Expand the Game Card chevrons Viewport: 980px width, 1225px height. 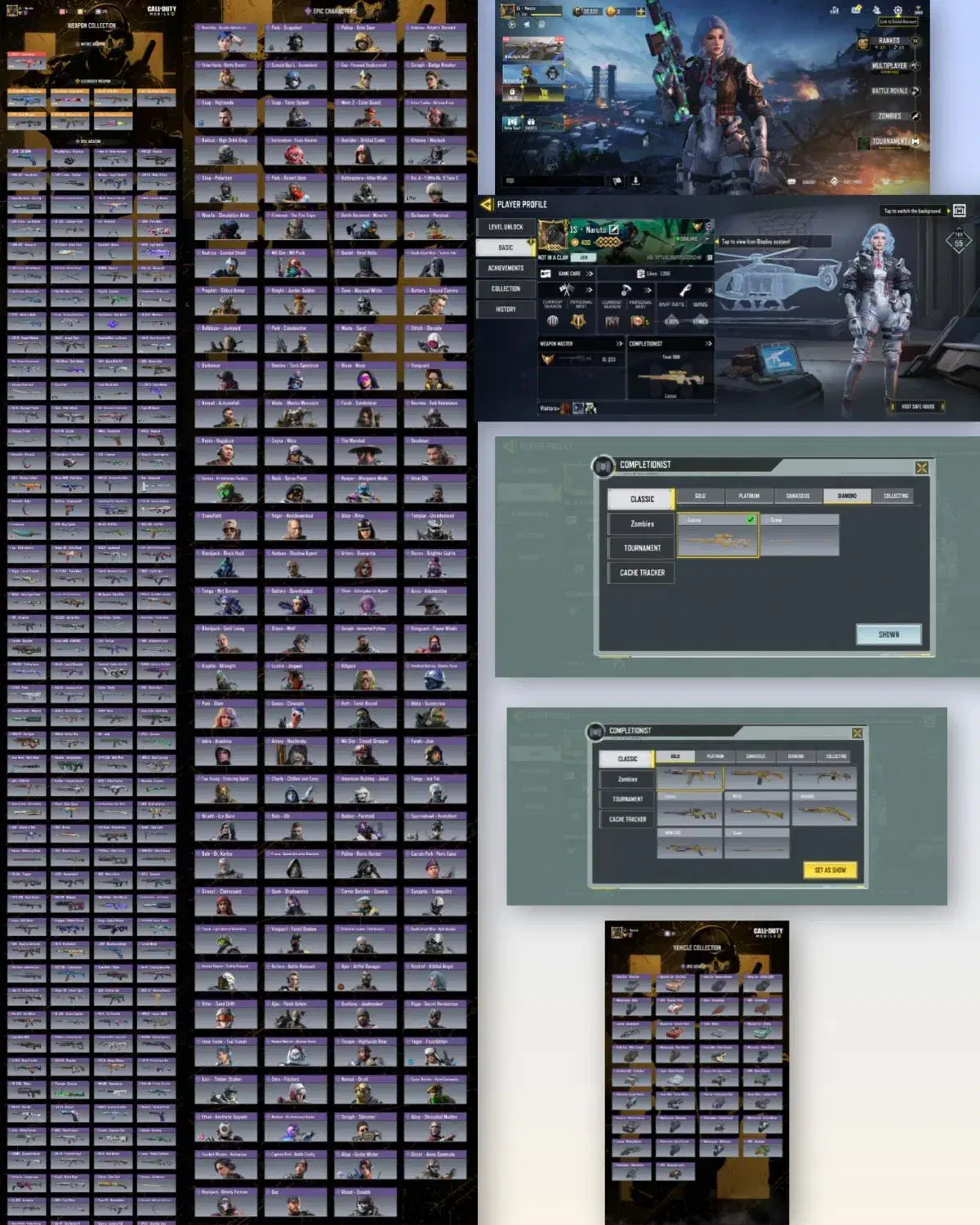click(x=589, y=274)
